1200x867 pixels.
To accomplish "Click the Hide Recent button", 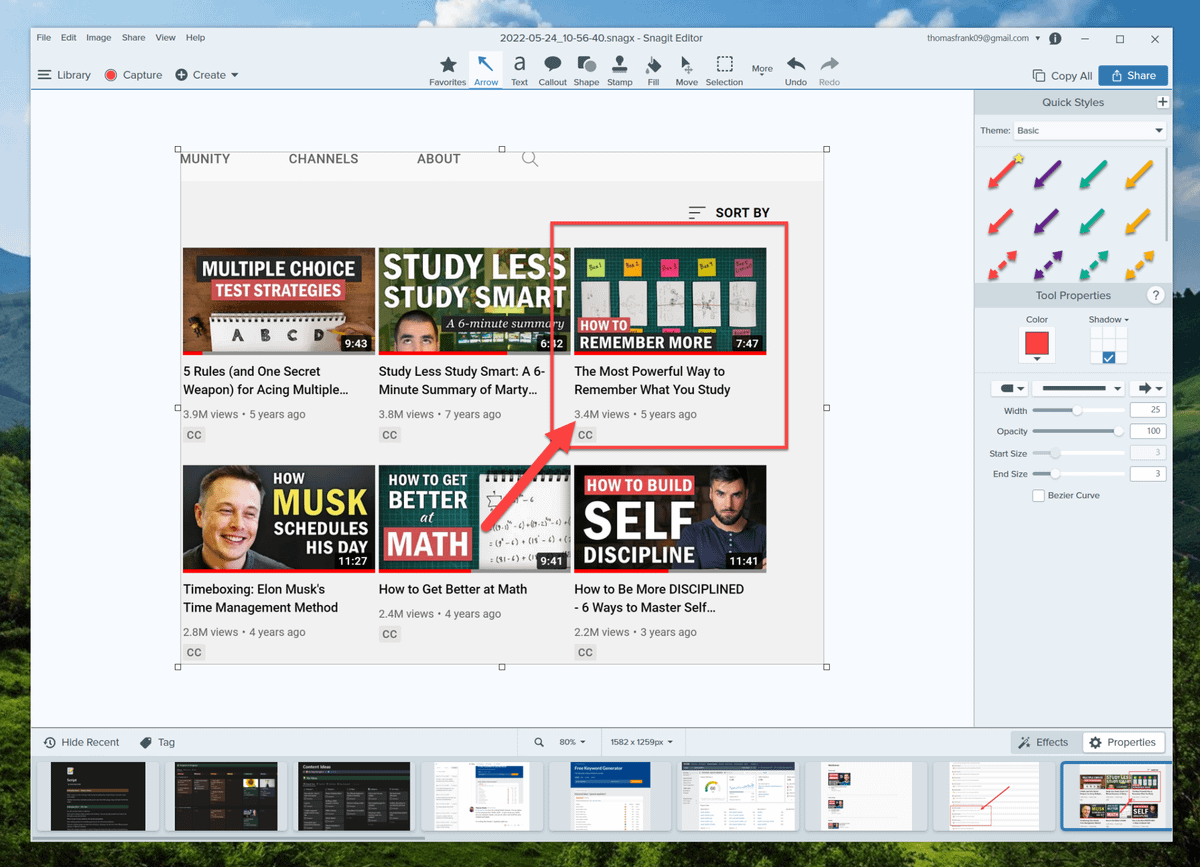I will point(81,742).
